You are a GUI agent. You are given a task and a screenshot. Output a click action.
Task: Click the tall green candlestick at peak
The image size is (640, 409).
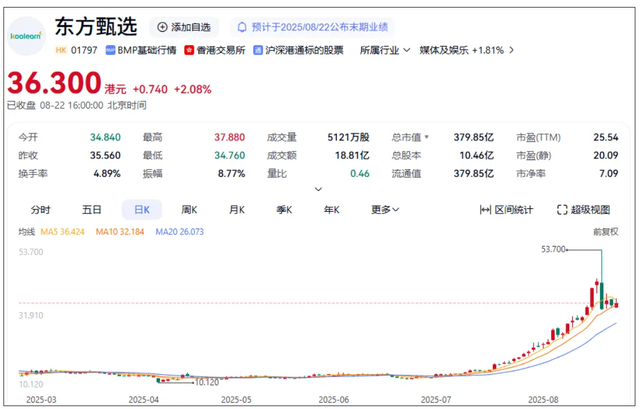click(602, 296)
